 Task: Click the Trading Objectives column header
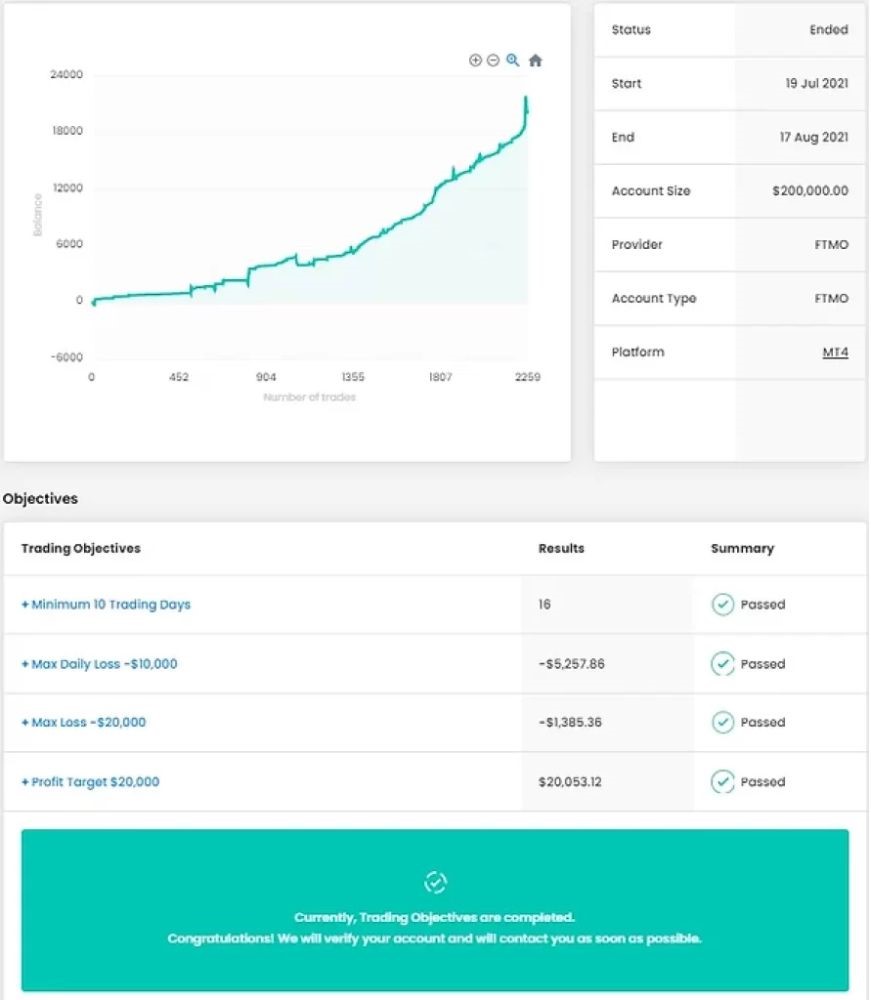[x=81, y=548]
